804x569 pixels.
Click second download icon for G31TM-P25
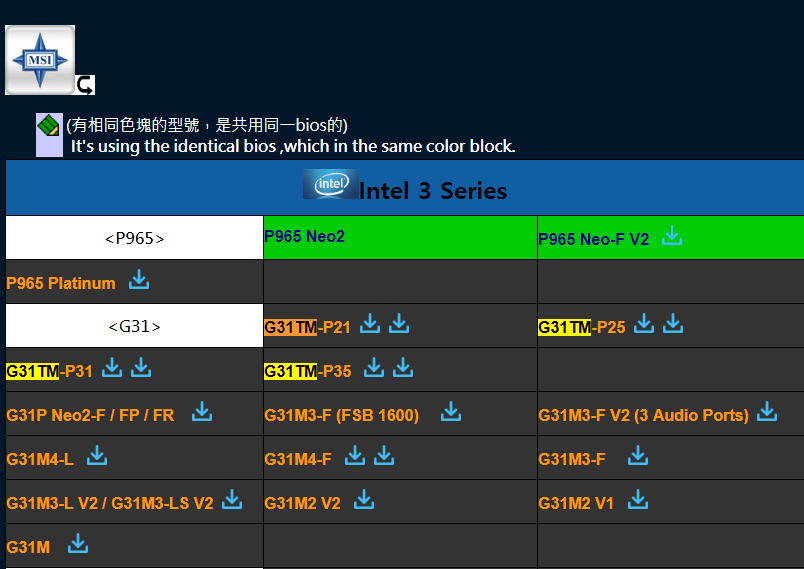click(673, 323)
